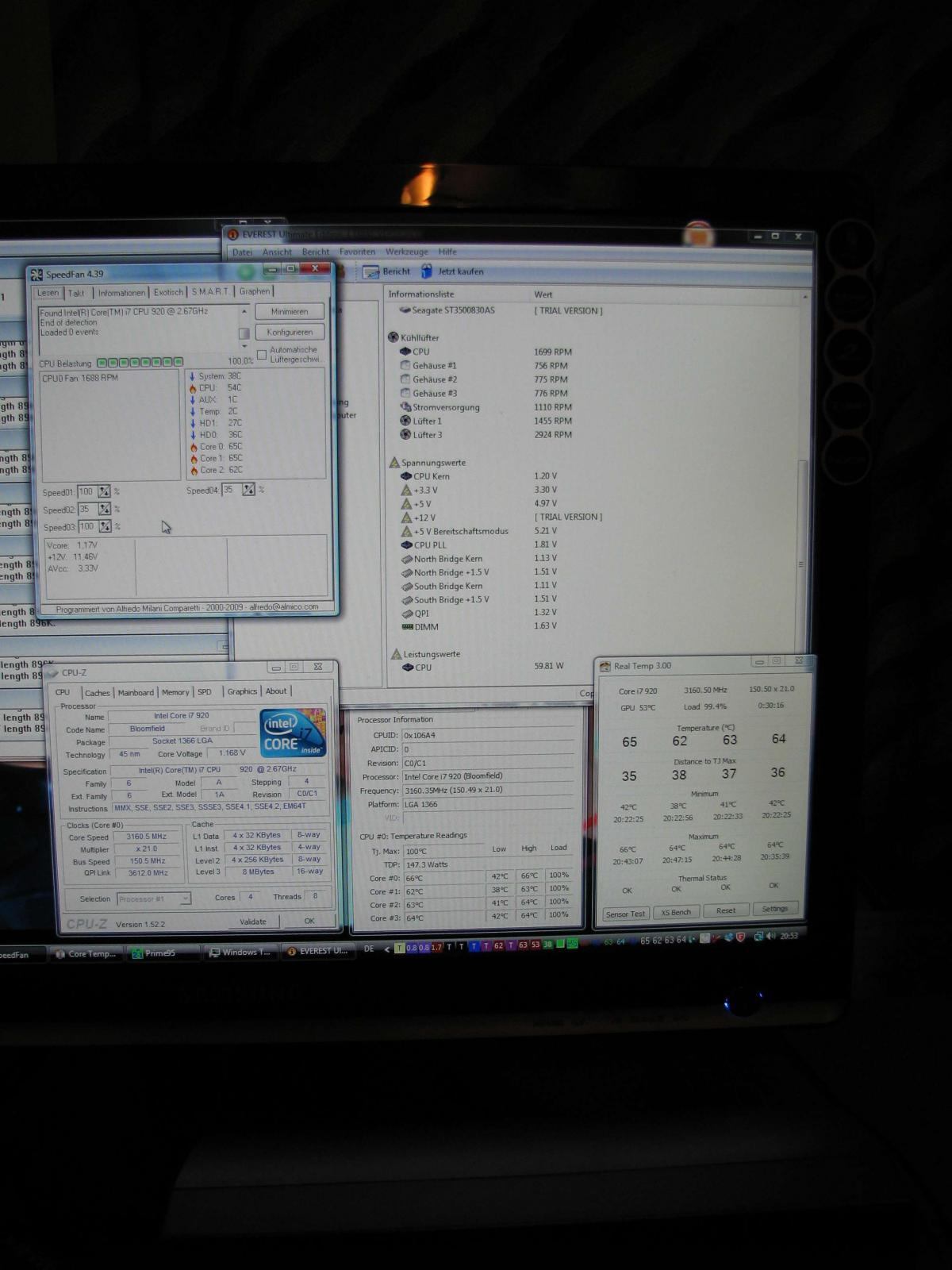Click the Konfigurieren button in SpeedFan
The width and height of the screenshot is (952, 1270).
click(x=290, y=332)
